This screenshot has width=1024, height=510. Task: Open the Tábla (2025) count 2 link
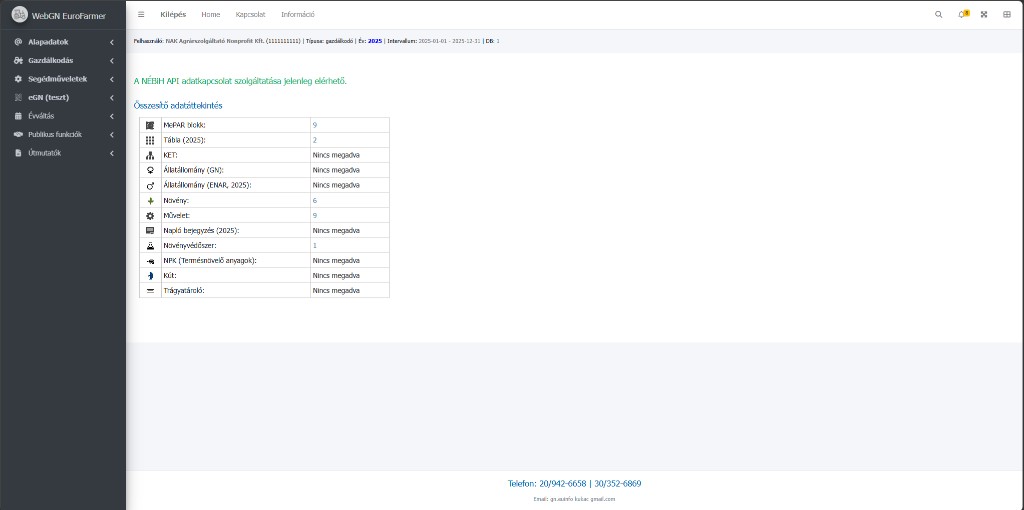click(315, 140)
